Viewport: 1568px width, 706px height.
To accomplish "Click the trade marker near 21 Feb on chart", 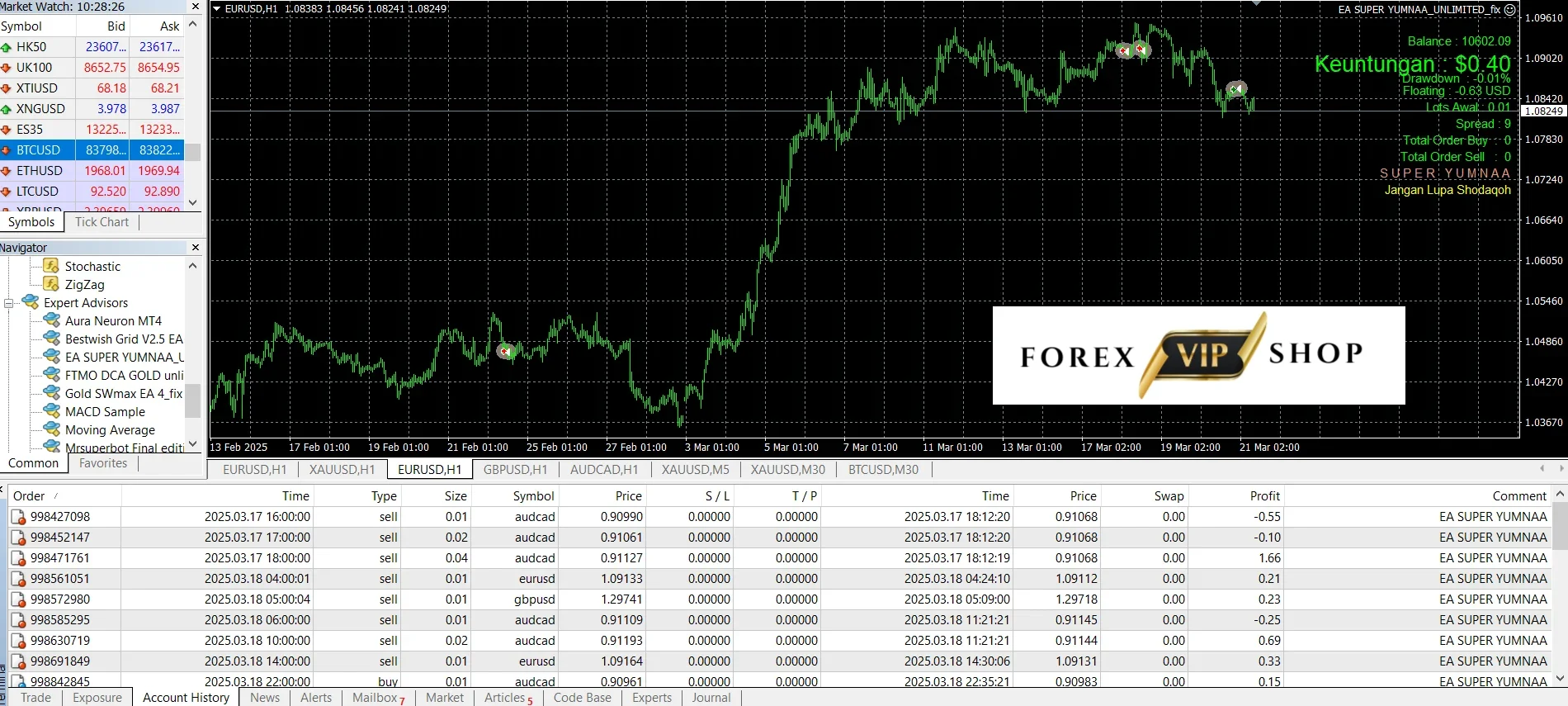I will [x=506, y=351].
